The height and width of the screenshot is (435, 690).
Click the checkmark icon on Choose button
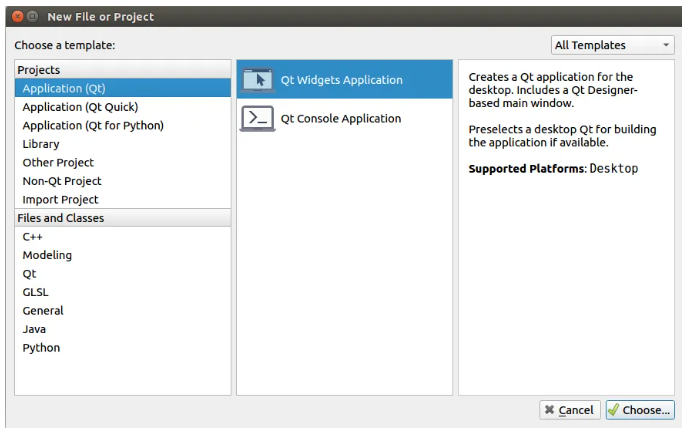pos(613,410)
